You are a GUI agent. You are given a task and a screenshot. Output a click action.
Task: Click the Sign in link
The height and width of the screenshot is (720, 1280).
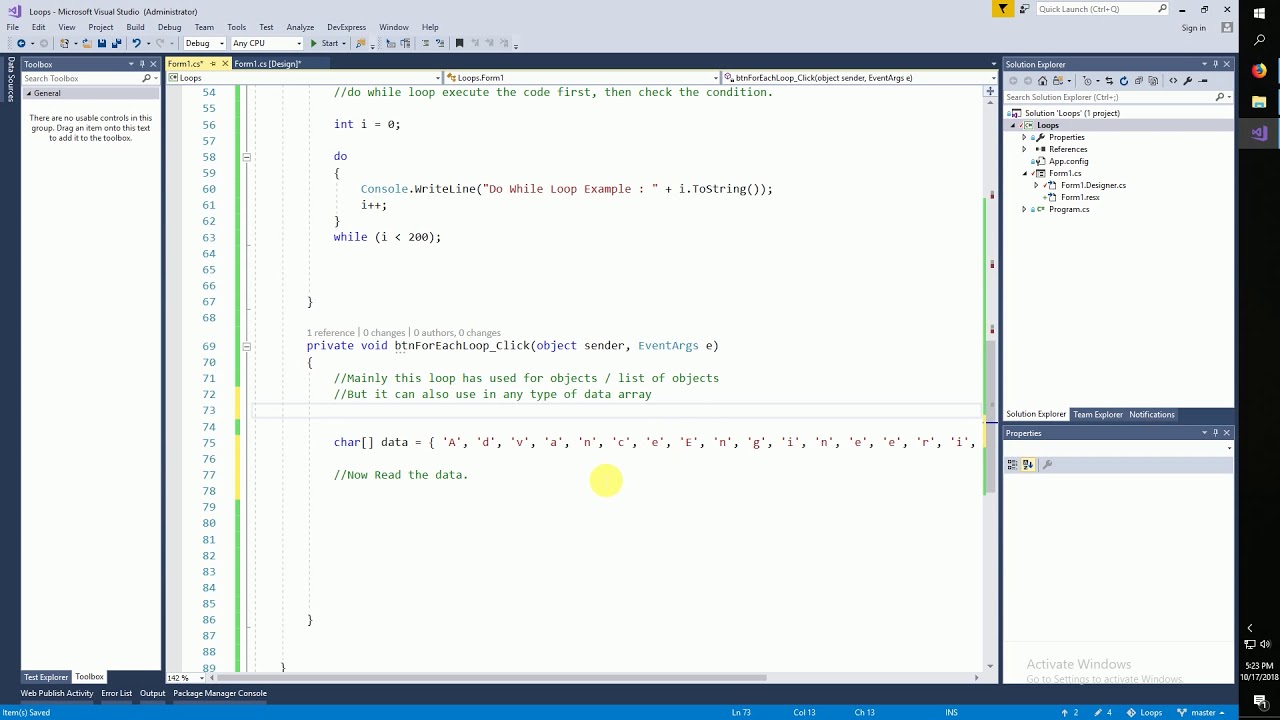pos(1194,27)
